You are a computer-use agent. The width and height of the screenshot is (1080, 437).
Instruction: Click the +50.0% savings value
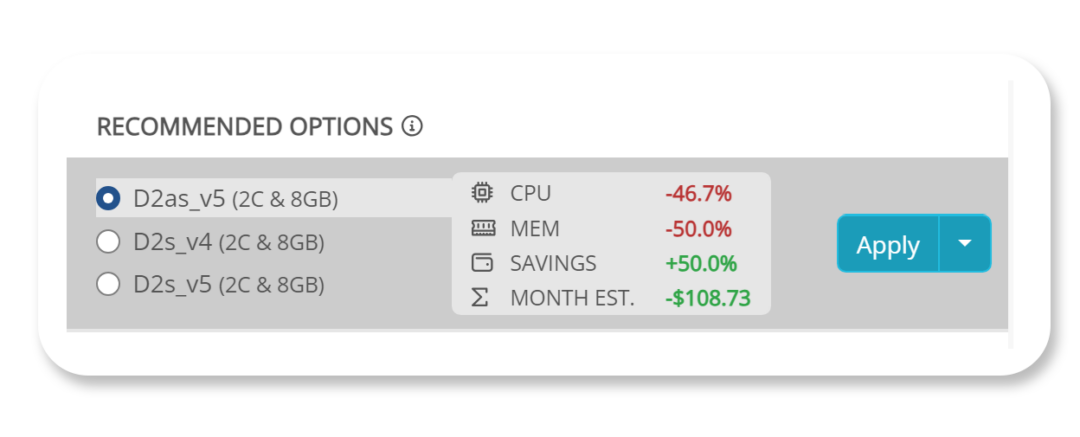click(701, 264)
